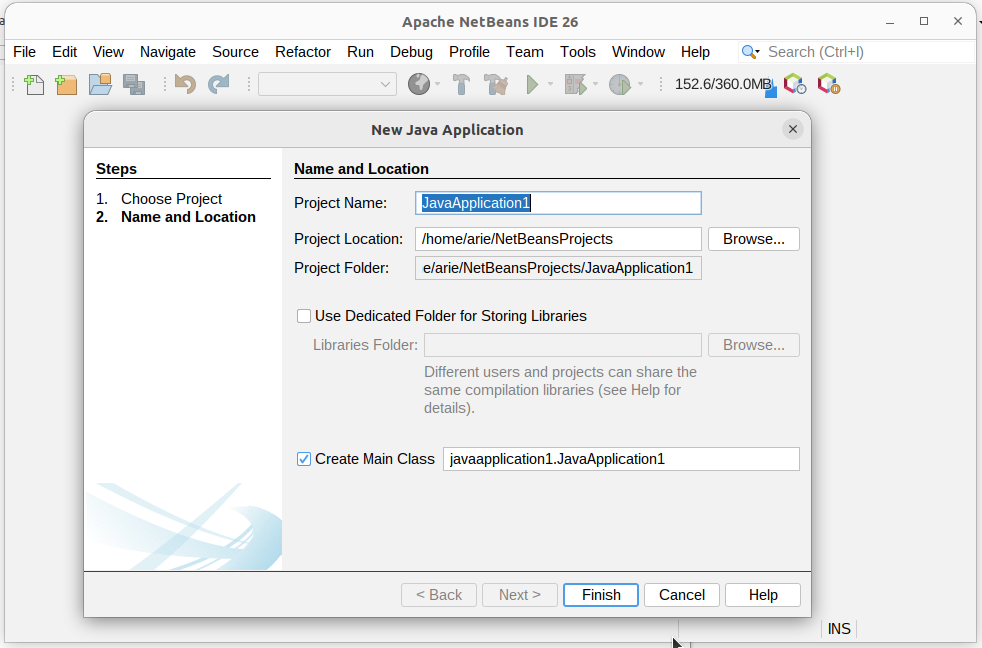Expand the Run Project dropdown arrow
982x648 pixels.
(550, 84)
